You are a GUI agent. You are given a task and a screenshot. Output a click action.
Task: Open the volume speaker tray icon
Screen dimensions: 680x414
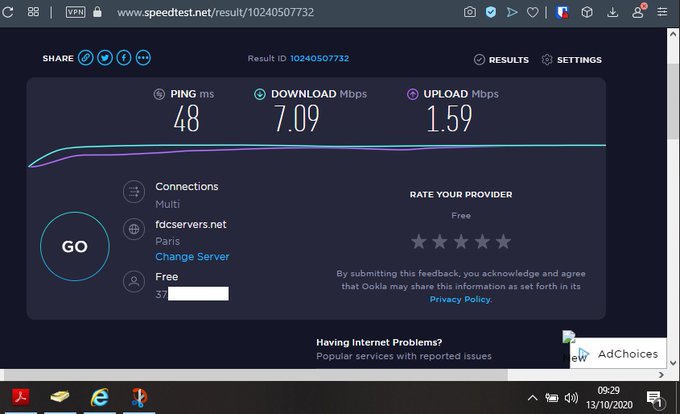(x=571, y=398)
